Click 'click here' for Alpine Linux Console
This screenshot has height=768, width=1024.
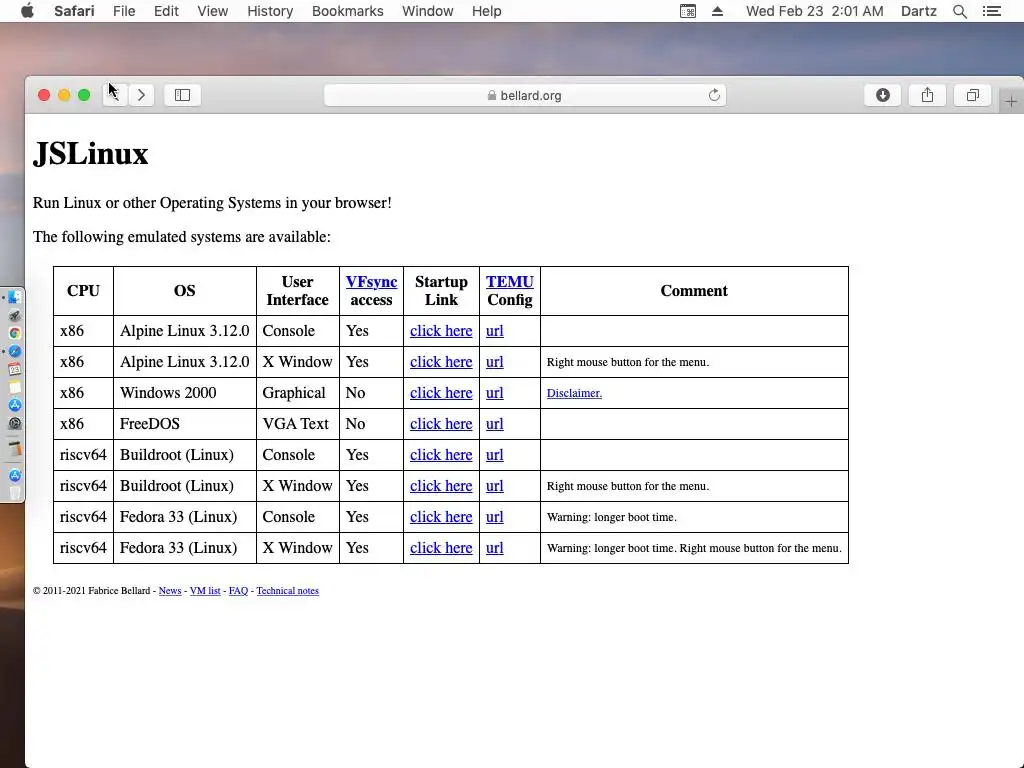(441, 330)
